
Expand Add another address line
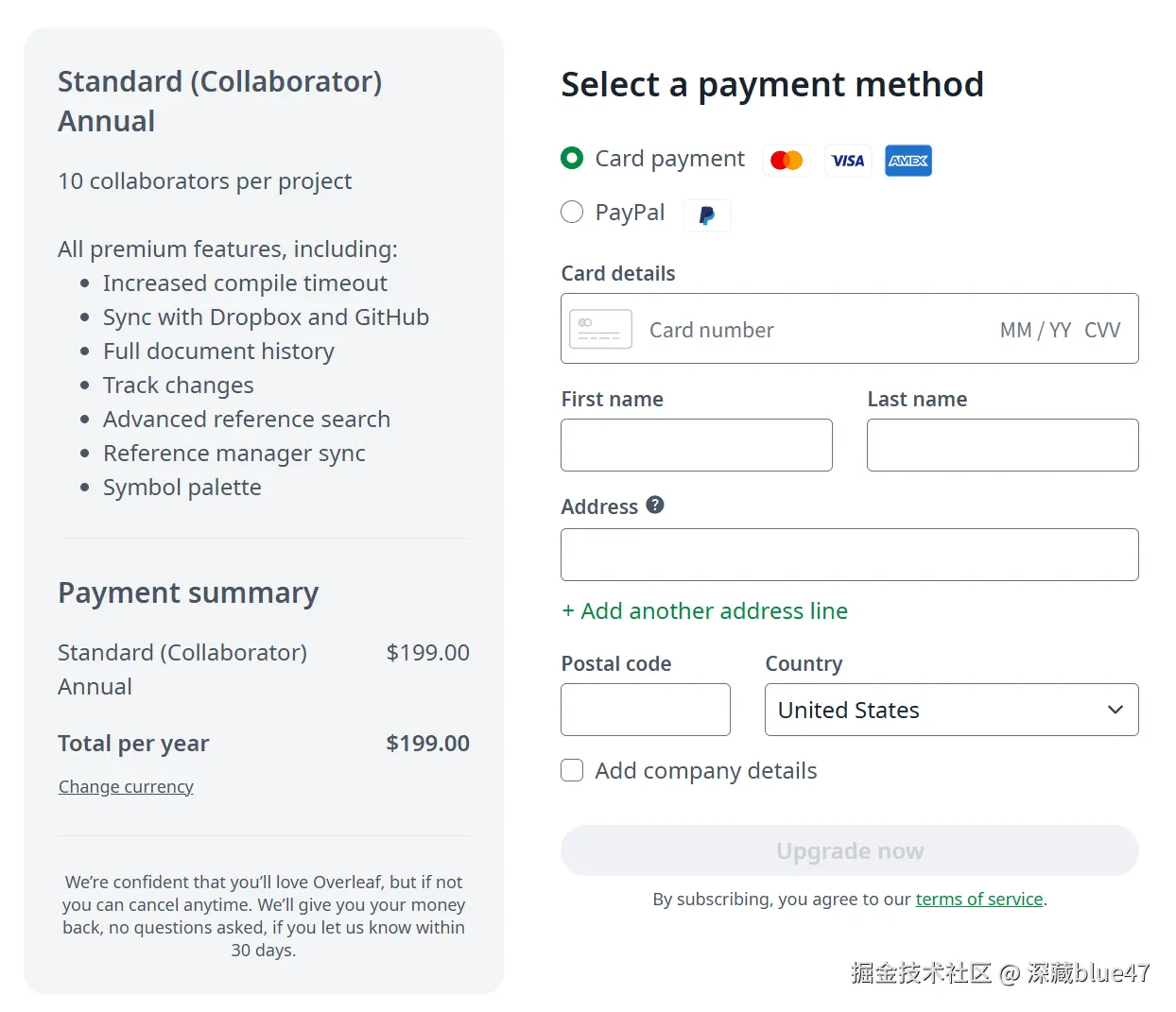pyautogui.click(x=705, y=611)
